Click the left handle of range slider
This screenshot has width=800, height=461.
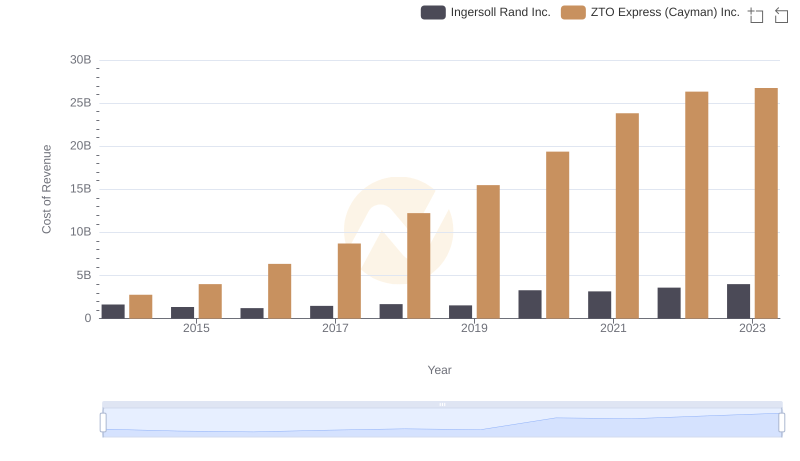coord(103,423)
